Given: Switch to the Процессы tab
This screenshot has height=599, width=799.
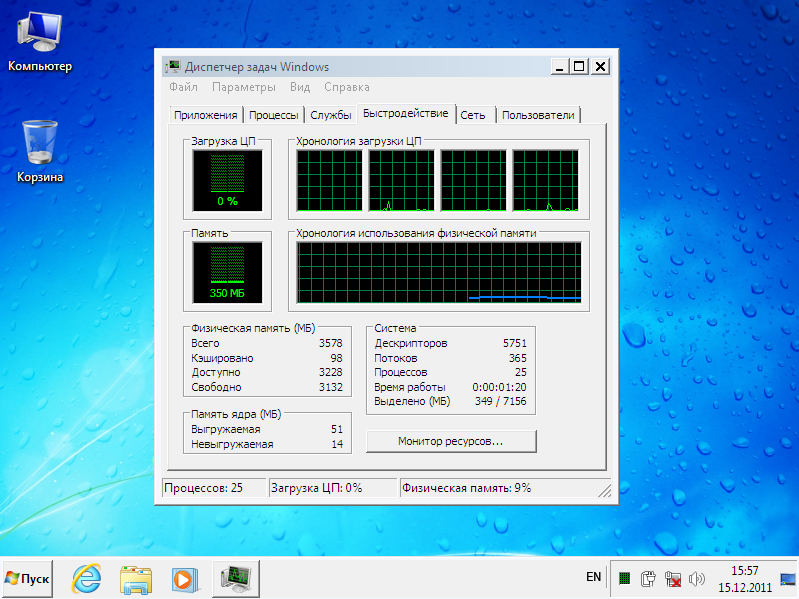Looking at the screenshot, I should (274, 115).
